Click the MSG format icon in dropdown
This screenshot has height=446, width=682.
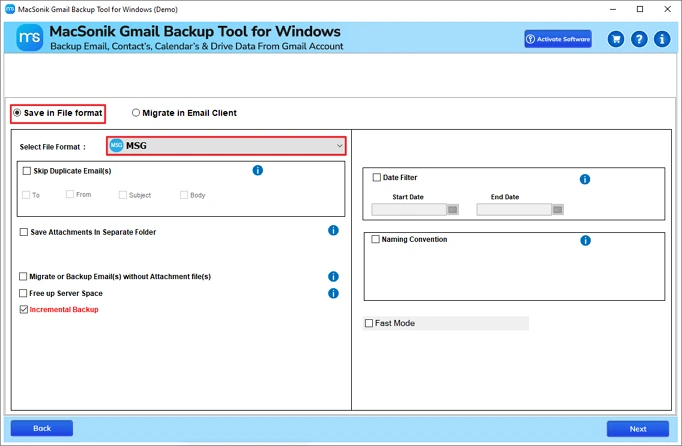116,145
